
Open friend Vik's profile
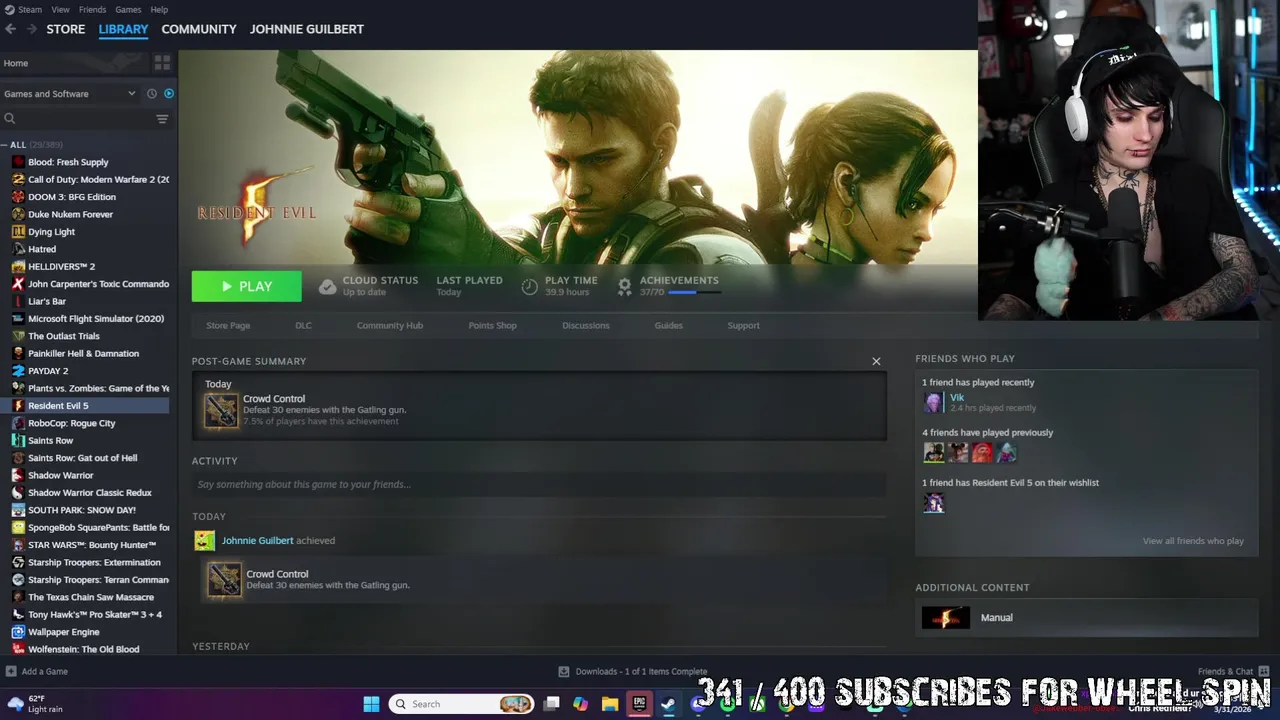(957, 397)
